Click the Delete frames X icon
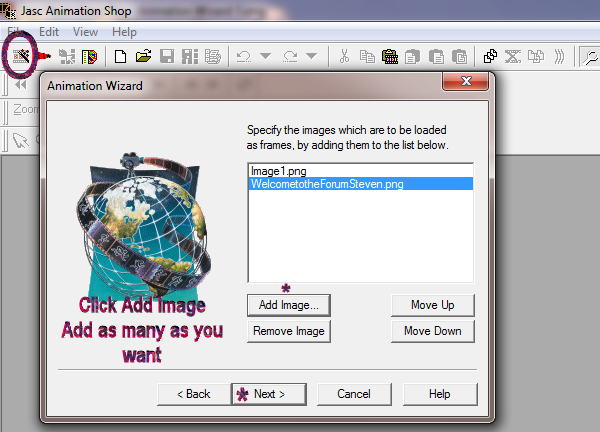The image size is (600, 432). pyautogui.click(x=513, y=57)
